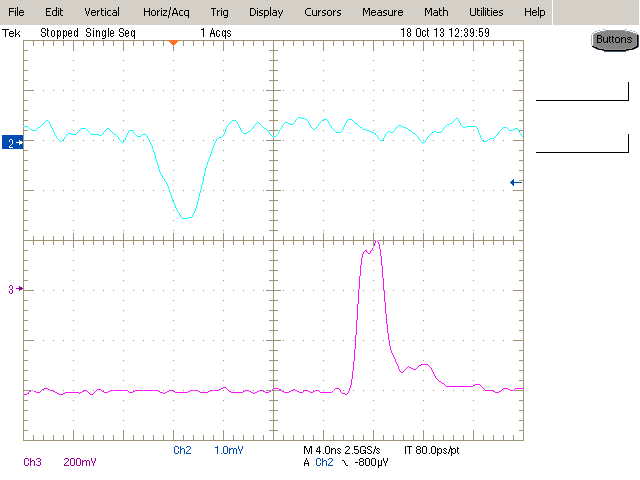Open the Horiz/Acq menu

pos(166,13)
